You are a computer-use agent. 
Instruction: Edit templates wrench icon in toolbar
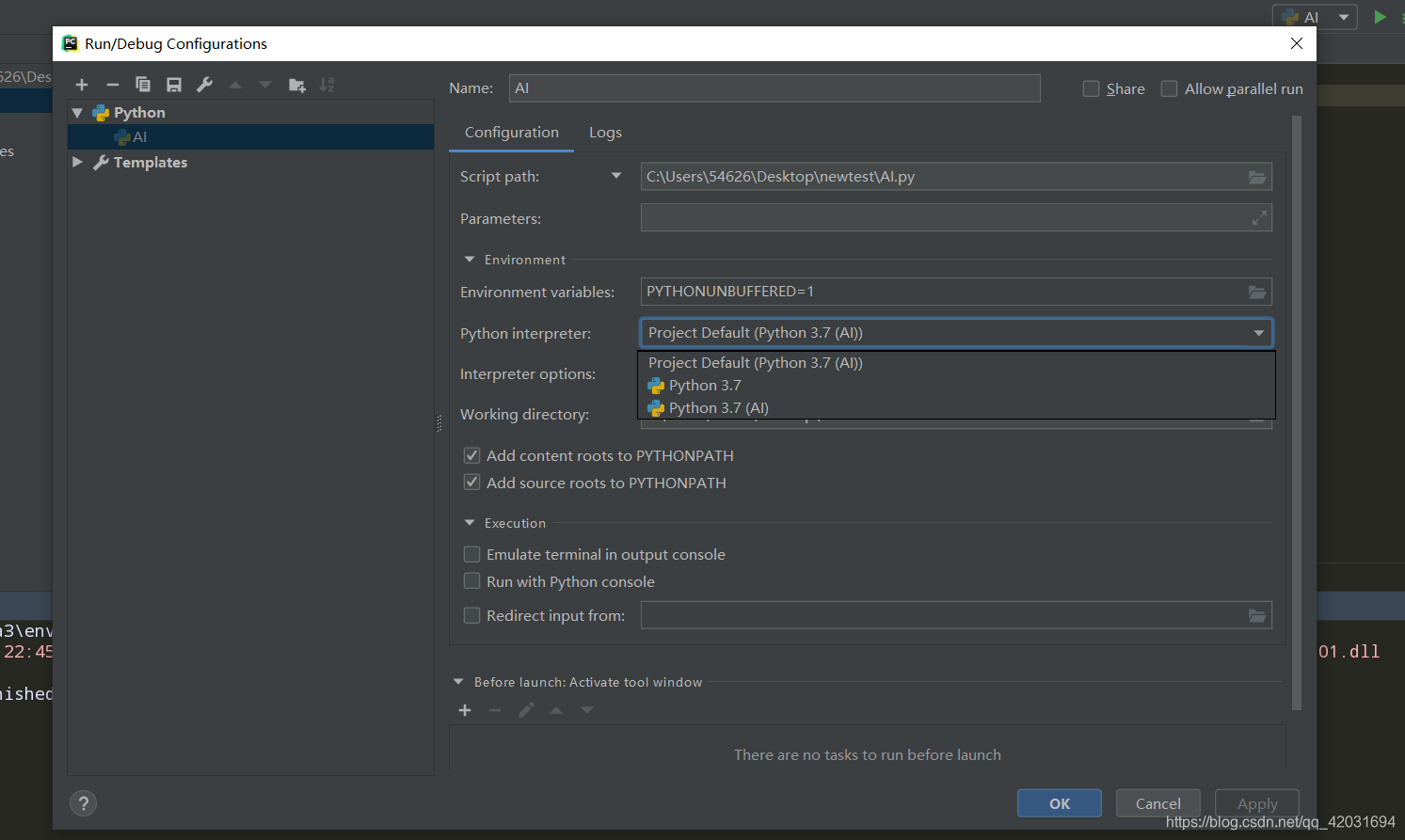pyautogui.click(x=204, y=85)
